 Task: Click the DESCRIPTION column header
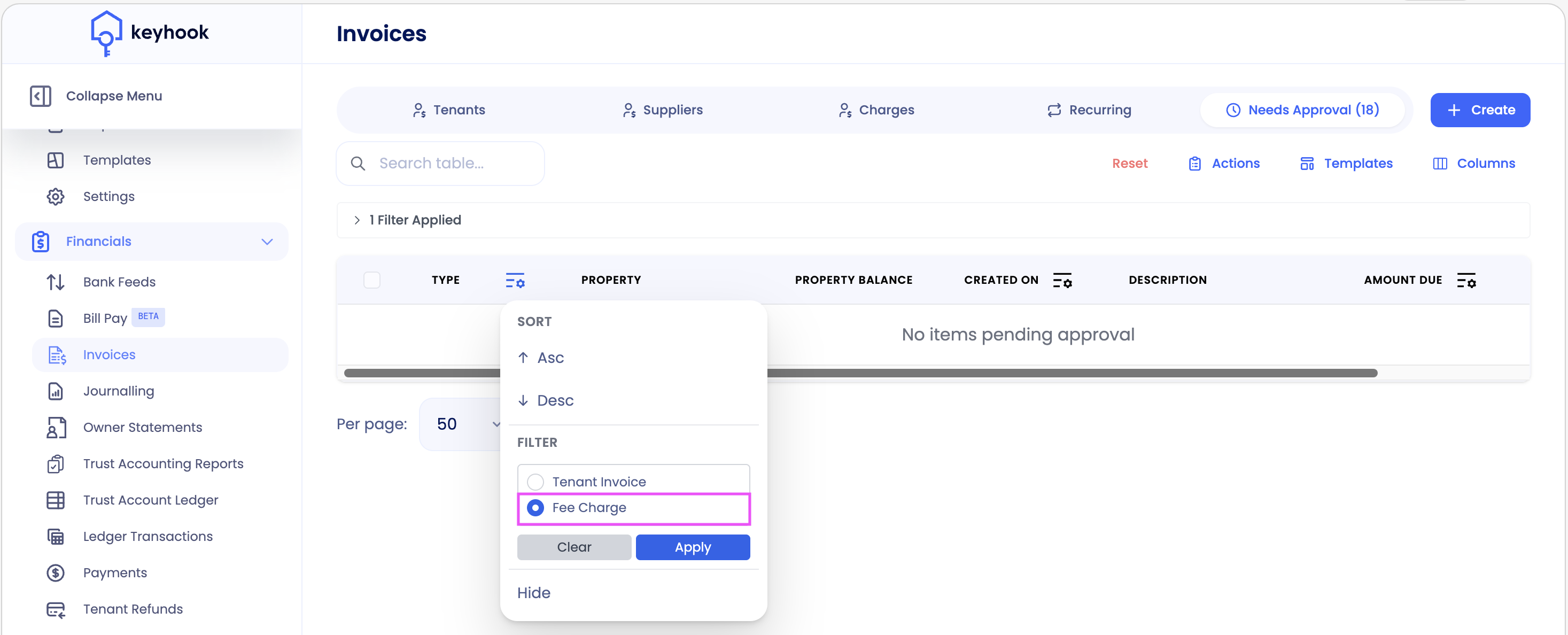click(1168, 280)
